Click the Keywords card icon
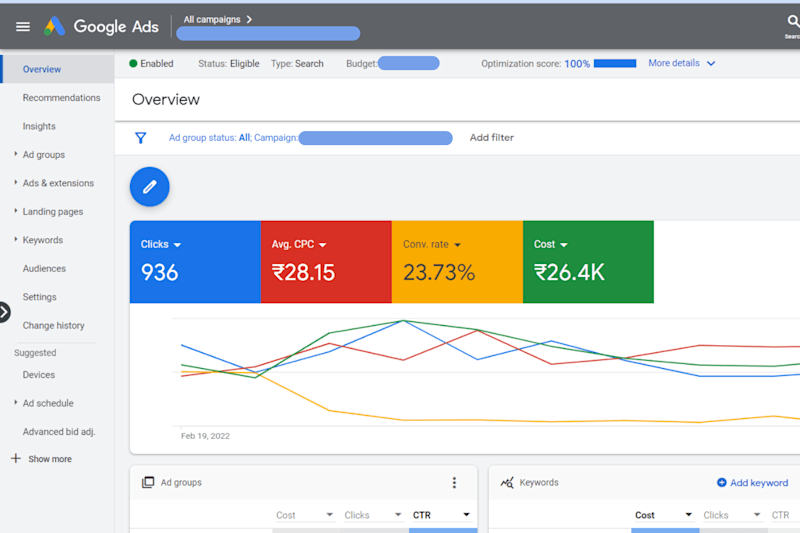Viewport: 800px width, 533px height. pos(507,483)
